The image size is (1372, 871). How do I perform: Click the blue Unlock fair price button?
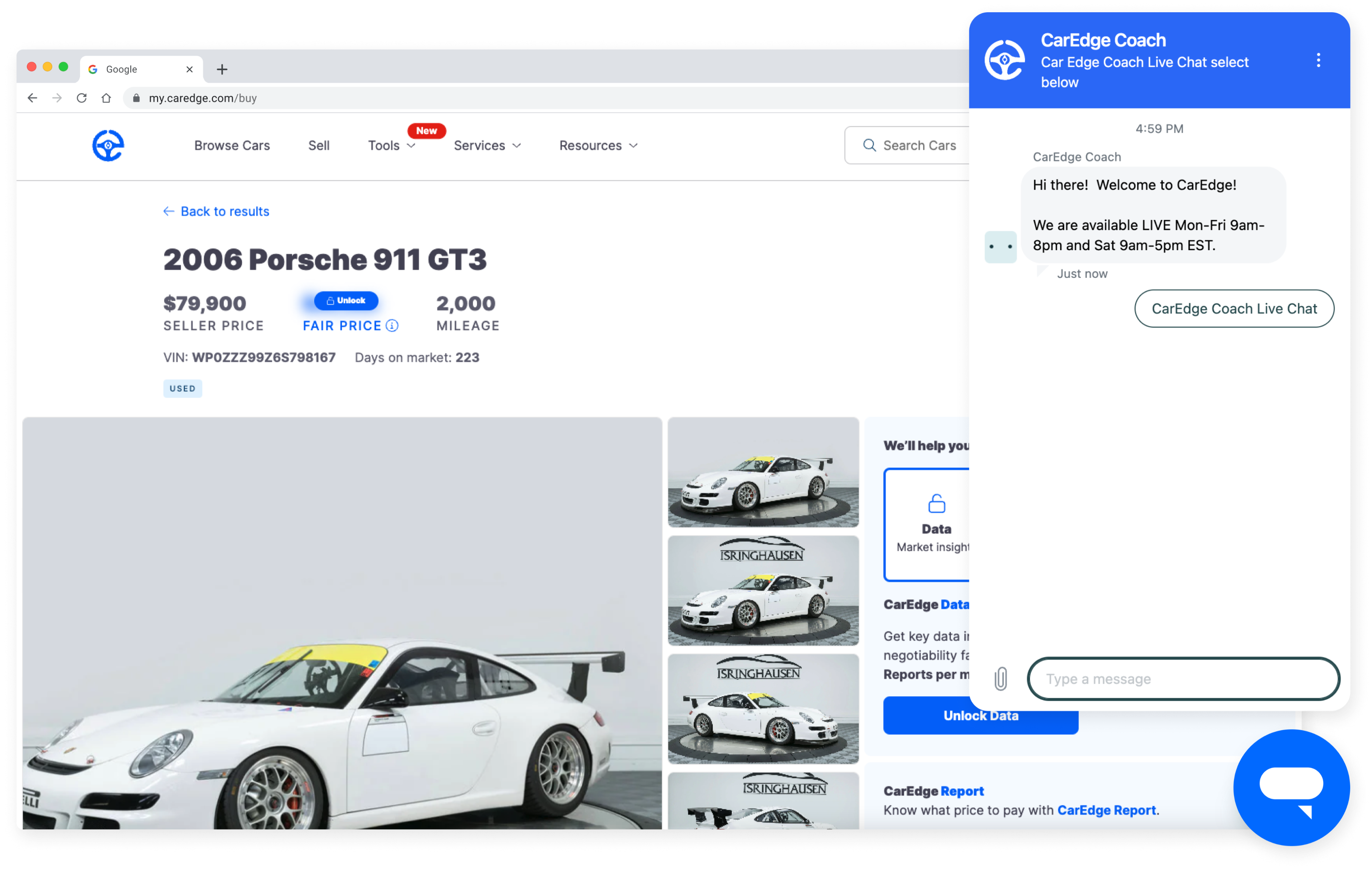(x=346, y=300)
